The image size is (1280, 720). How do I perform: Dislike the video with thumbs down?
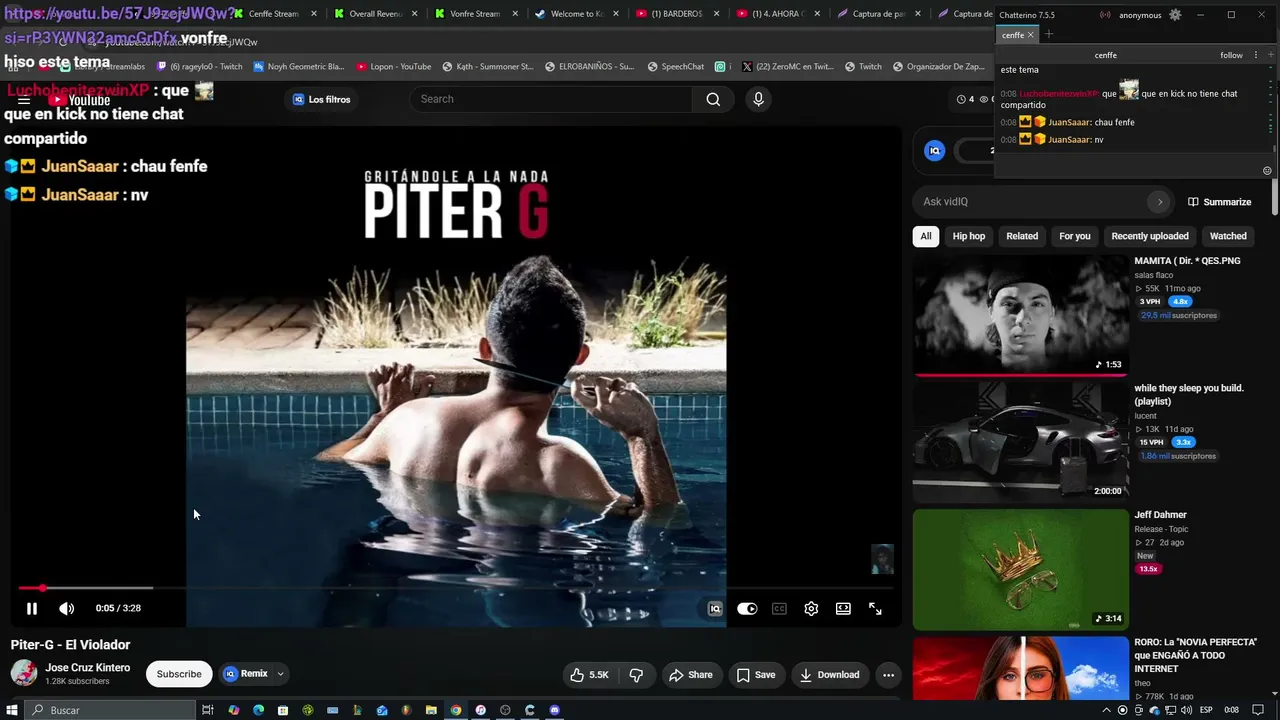[x=637, y=675]
